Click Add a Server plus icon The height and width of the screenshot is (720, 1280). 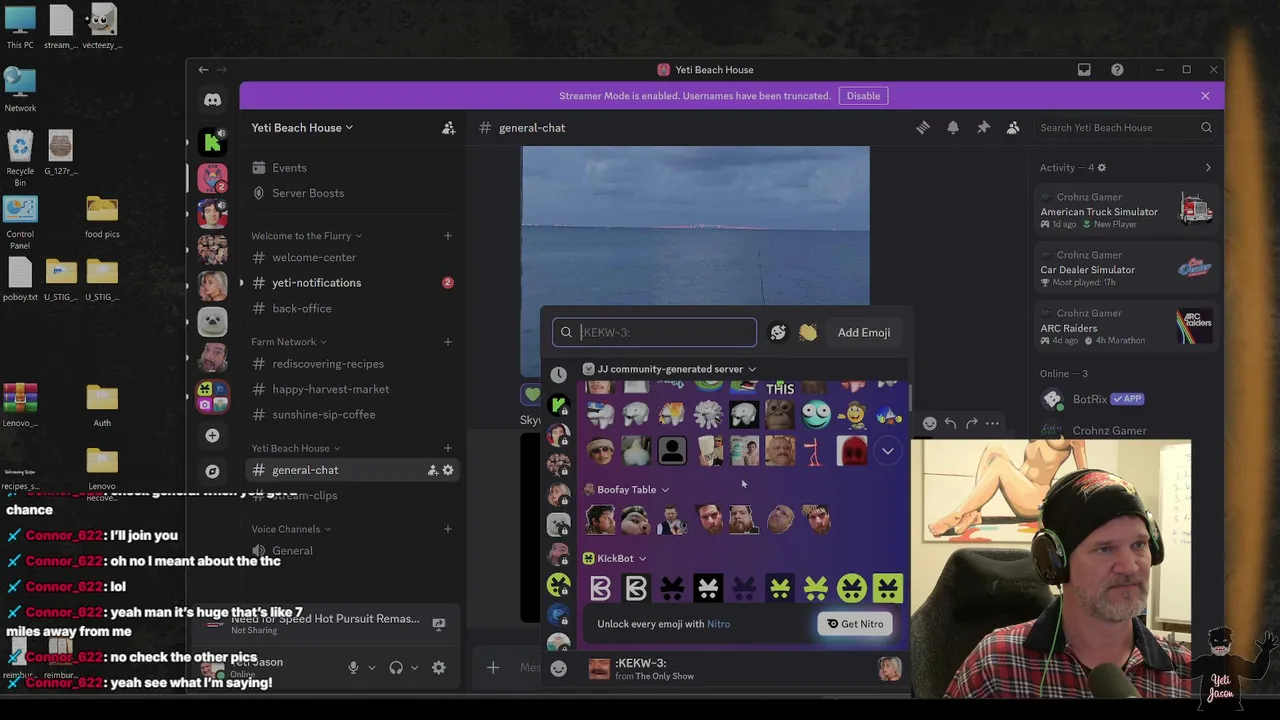pos(212,435)
